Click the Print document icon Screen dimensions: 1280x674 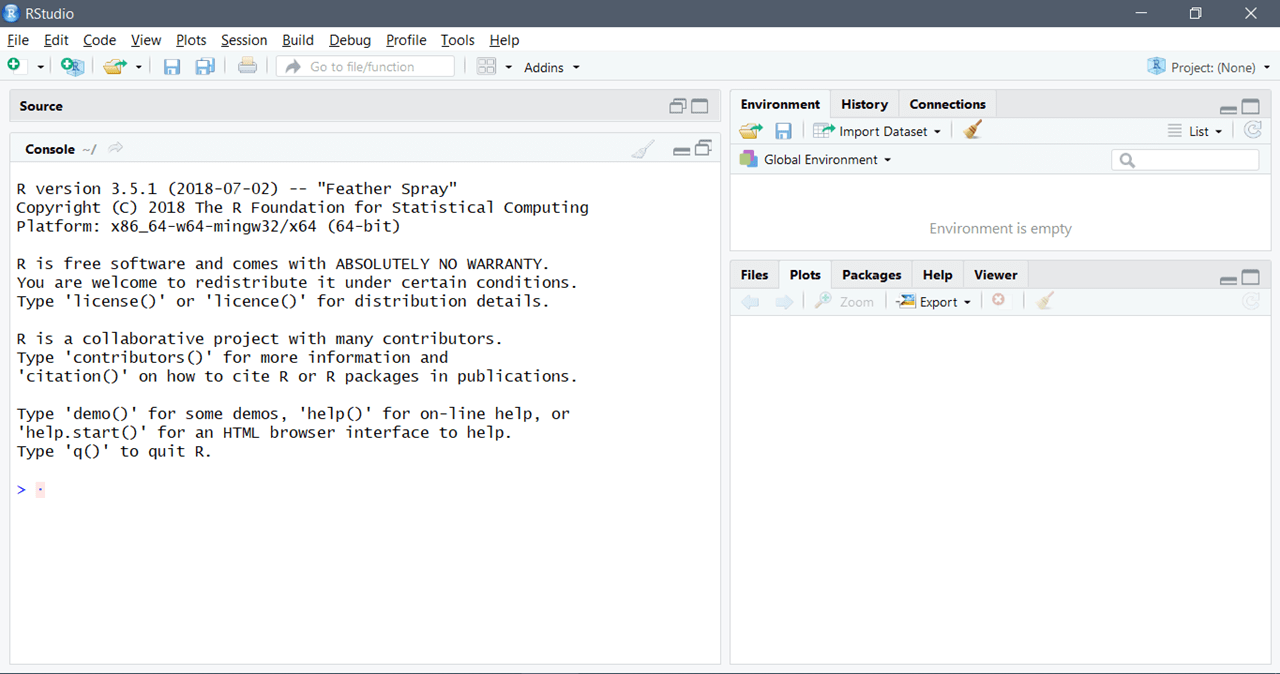(247, 66)
